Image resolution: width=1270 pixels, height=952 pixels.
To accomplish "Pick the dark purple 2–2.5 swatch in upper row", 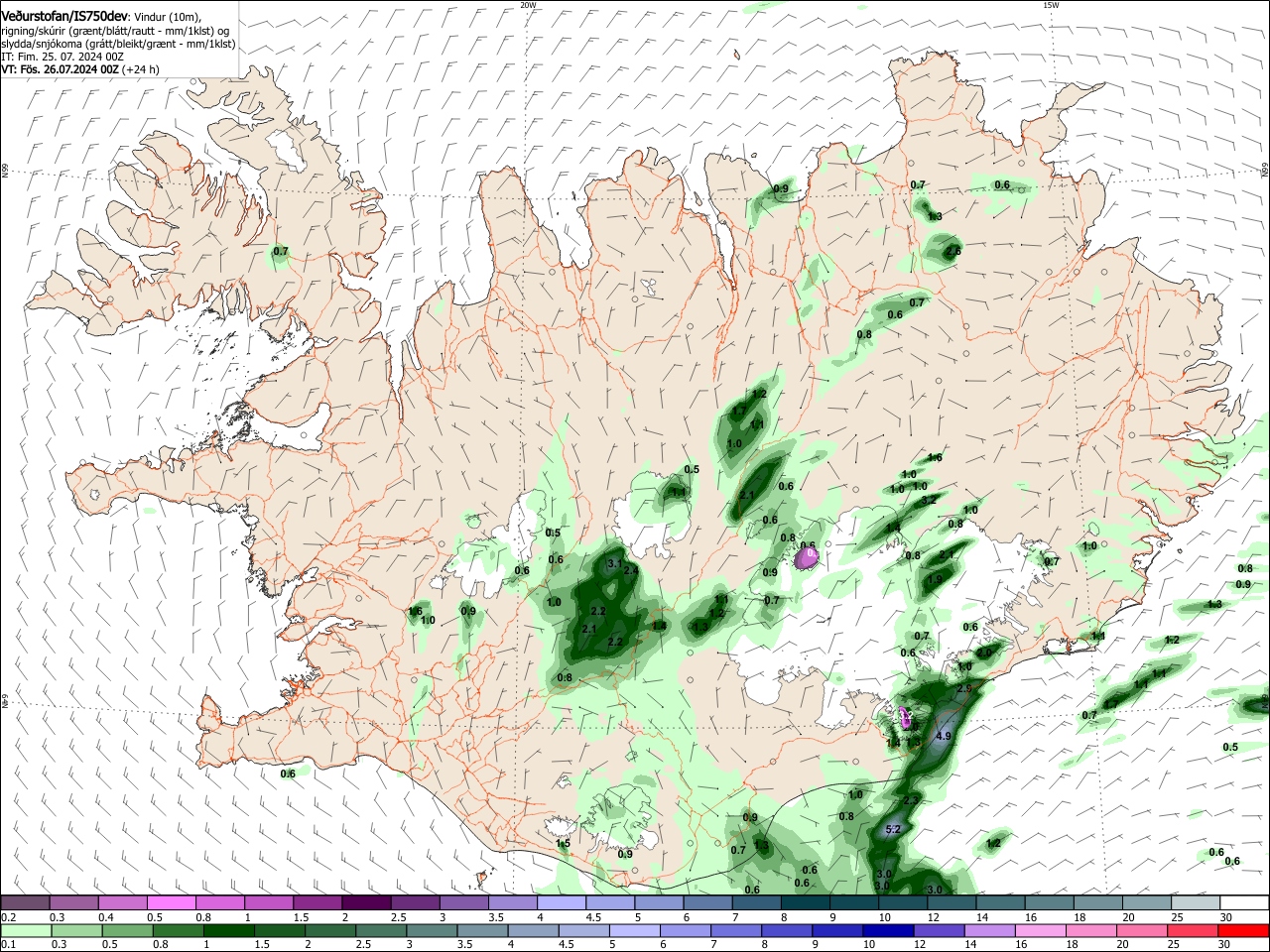I will pyautogui.click(x=366, y=903).
